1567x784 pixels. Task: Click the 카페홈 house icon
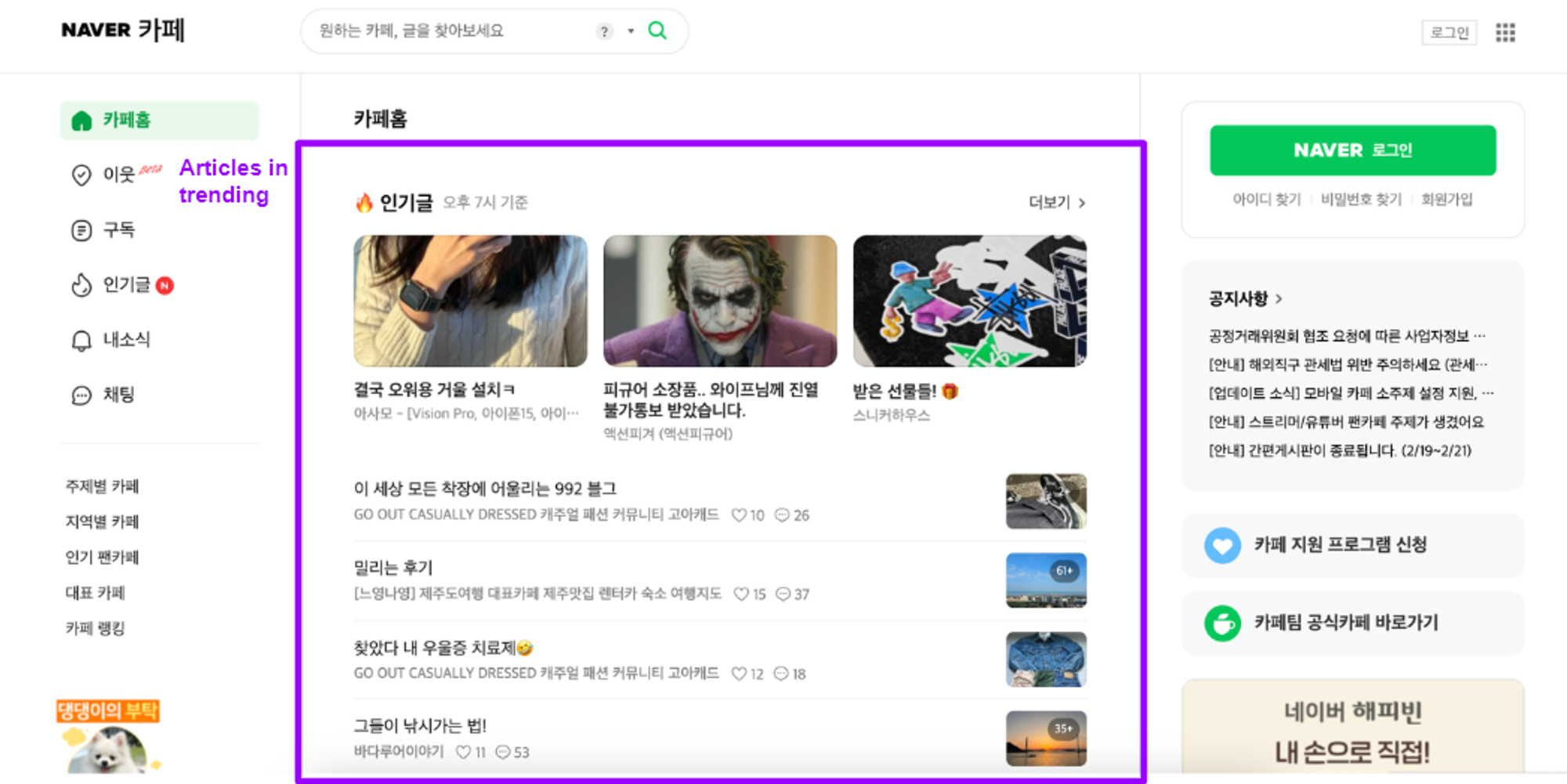pyautogui.click(x=81, y=121)
